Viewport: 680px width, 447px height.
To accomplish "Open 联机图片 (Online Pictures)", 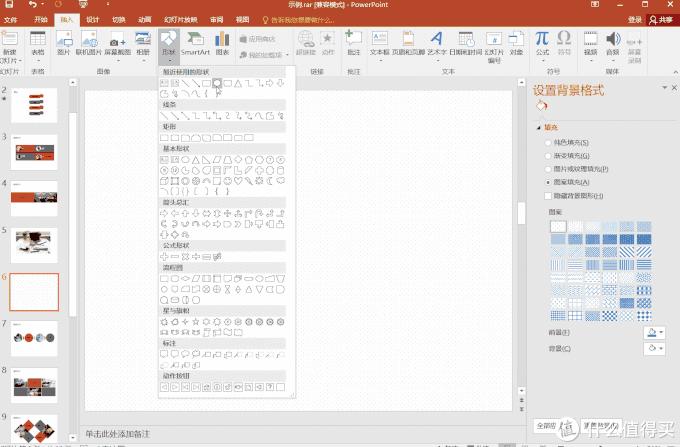I will (89, 44).
